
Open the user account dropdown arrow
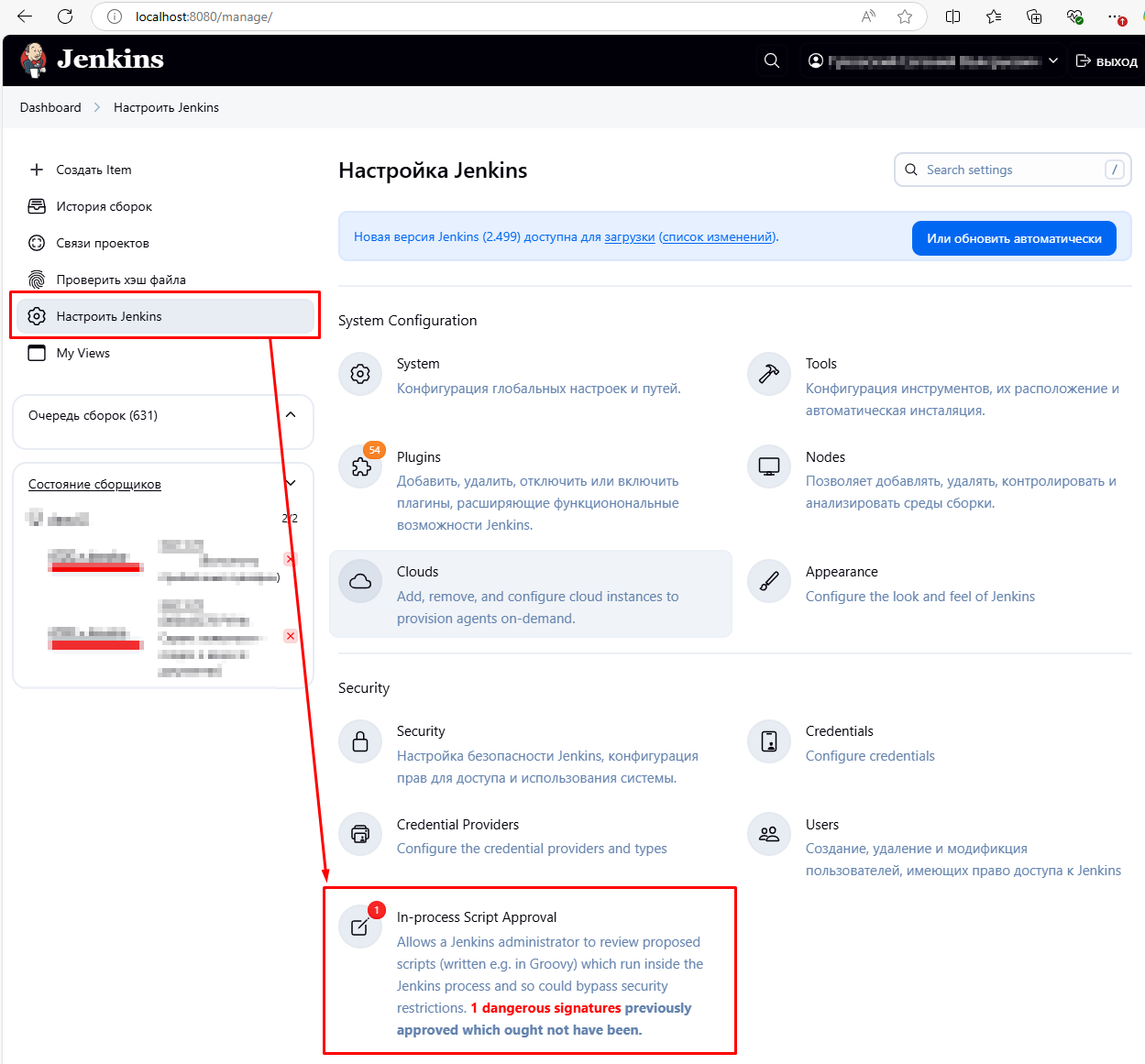click(x=1053, y=60)
